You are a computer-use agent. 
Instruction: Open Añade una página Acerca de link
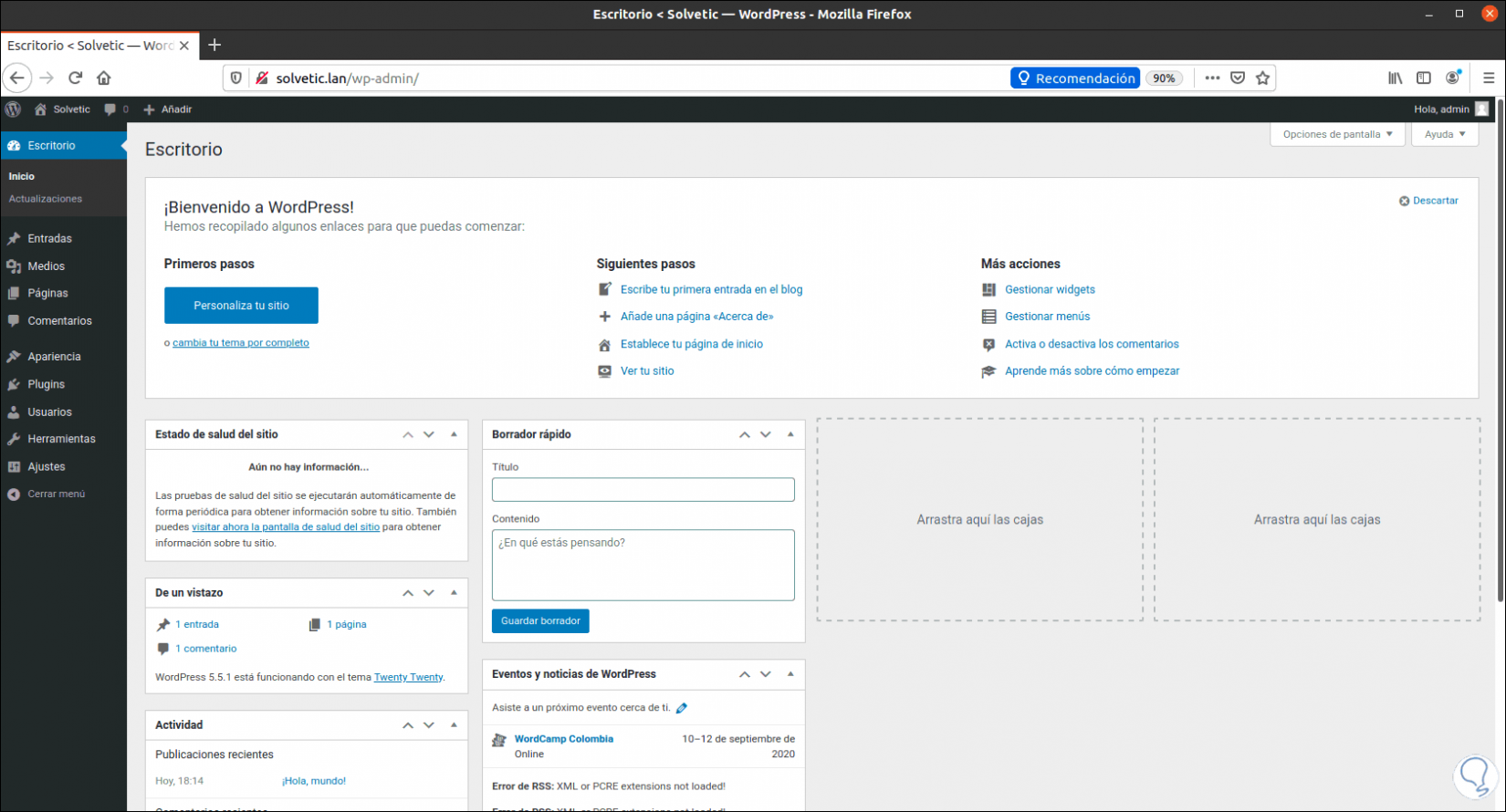coord(697,317)
